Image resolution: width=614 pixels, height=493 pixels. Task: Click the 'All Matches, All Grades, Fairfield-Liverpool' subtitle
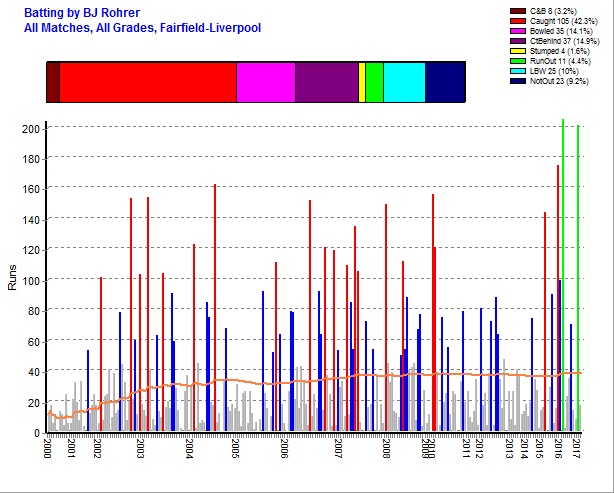coord(142,28)
